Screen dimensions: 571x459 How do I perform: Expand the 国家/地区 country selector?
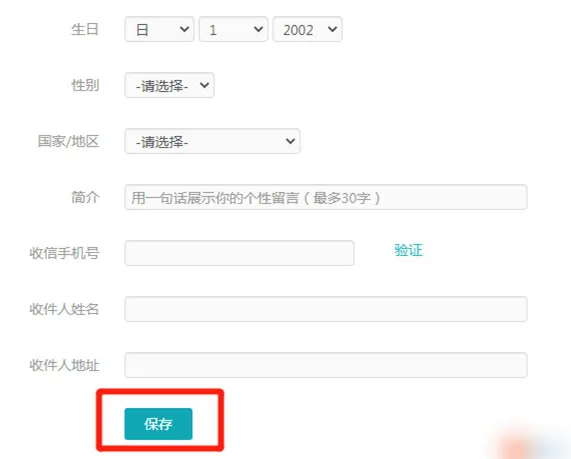tap(212, 141)
